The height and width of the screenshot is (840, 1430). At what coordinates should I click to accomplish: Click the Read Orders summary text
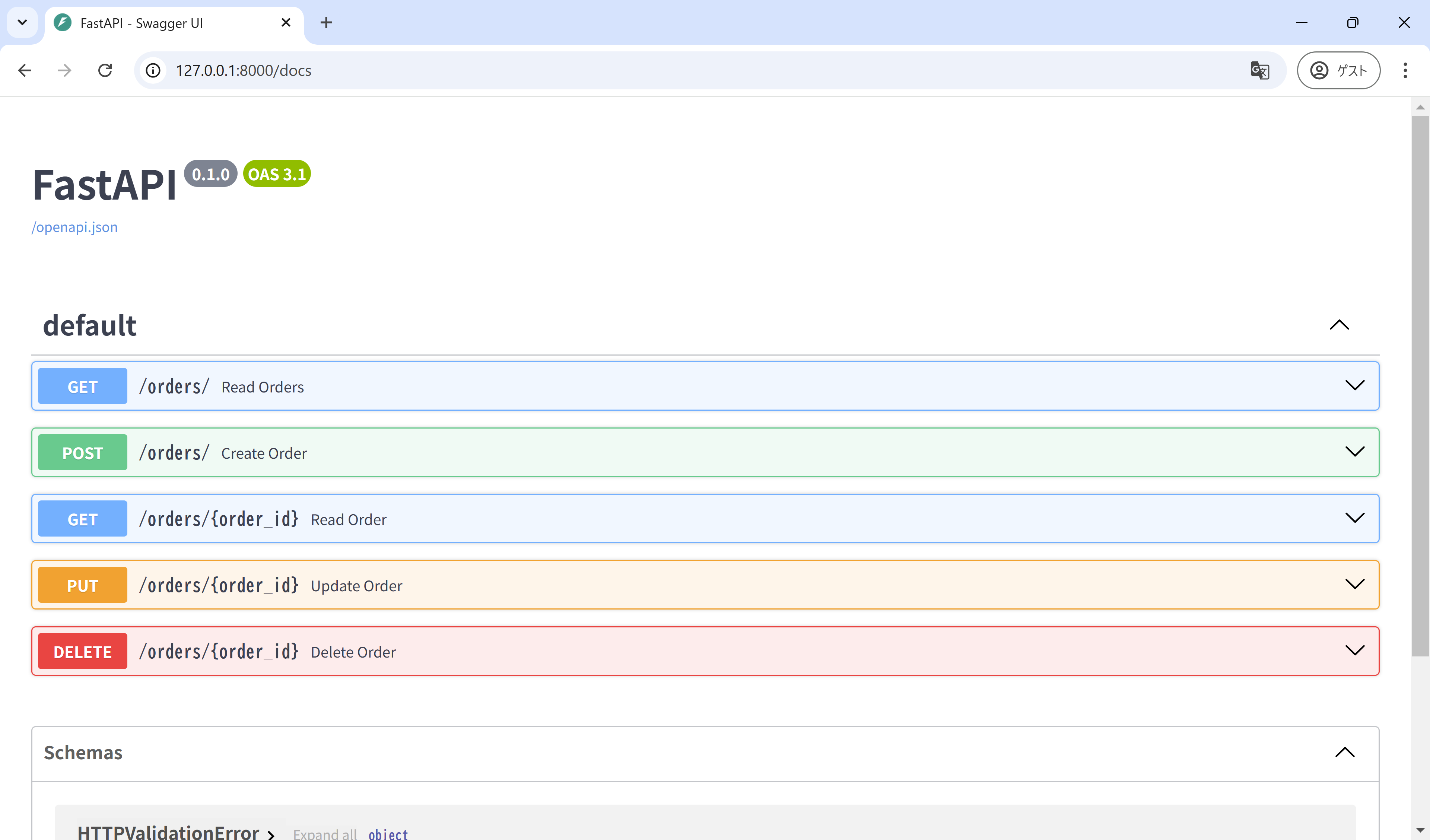pyautogui.click(x=263, y=387)
